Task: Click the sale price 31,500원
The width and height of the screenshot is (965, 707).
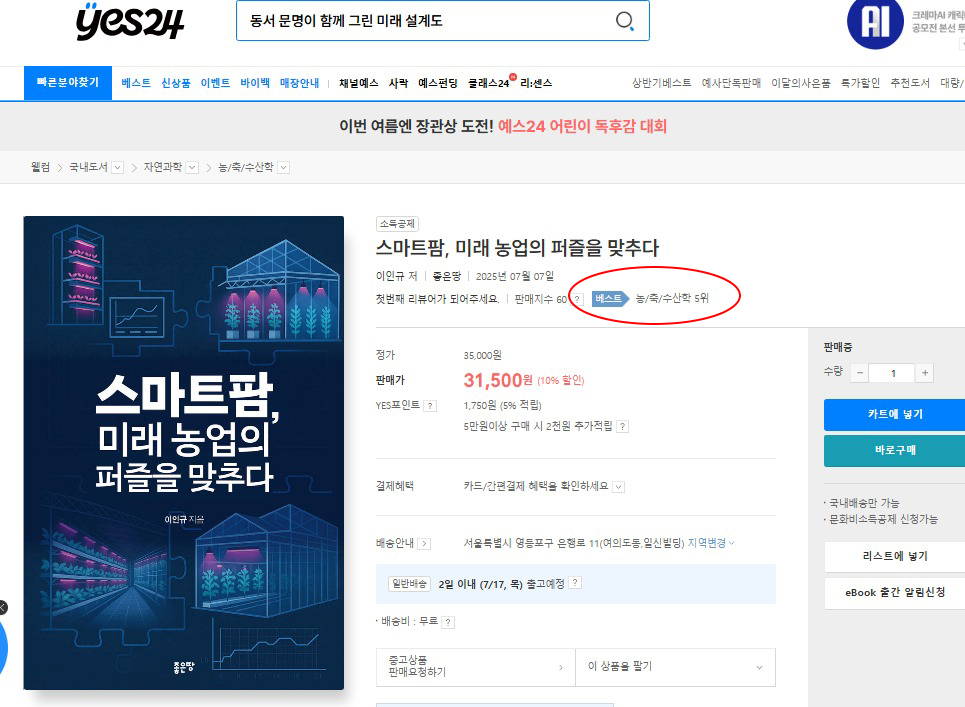Action: pyautogui.click(x=498, y=380)
